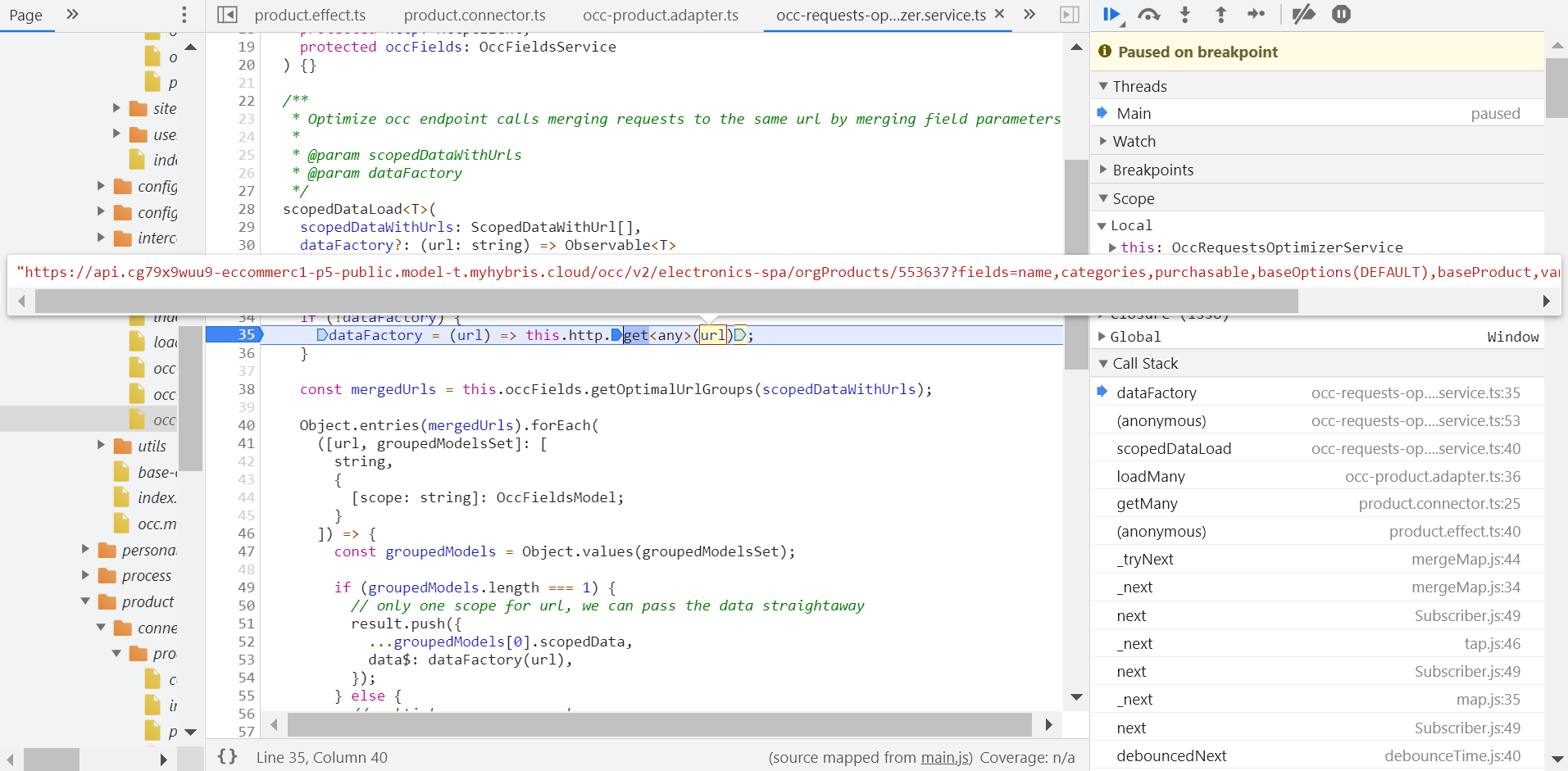Deactivate breakpoints using the toolbar icon
The height and width of the screenshot is (771, 1568).
[x=1303, y=14]
